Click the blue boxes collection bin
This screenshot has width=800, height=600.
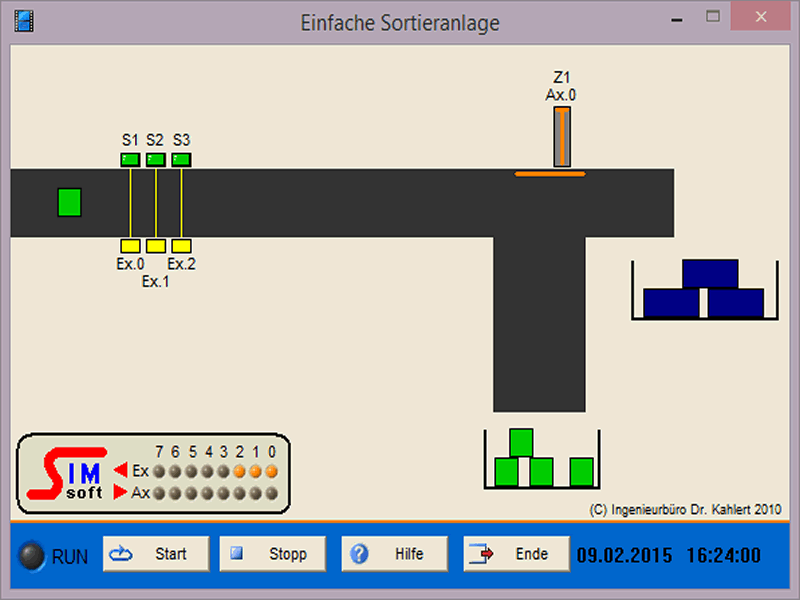704,290
